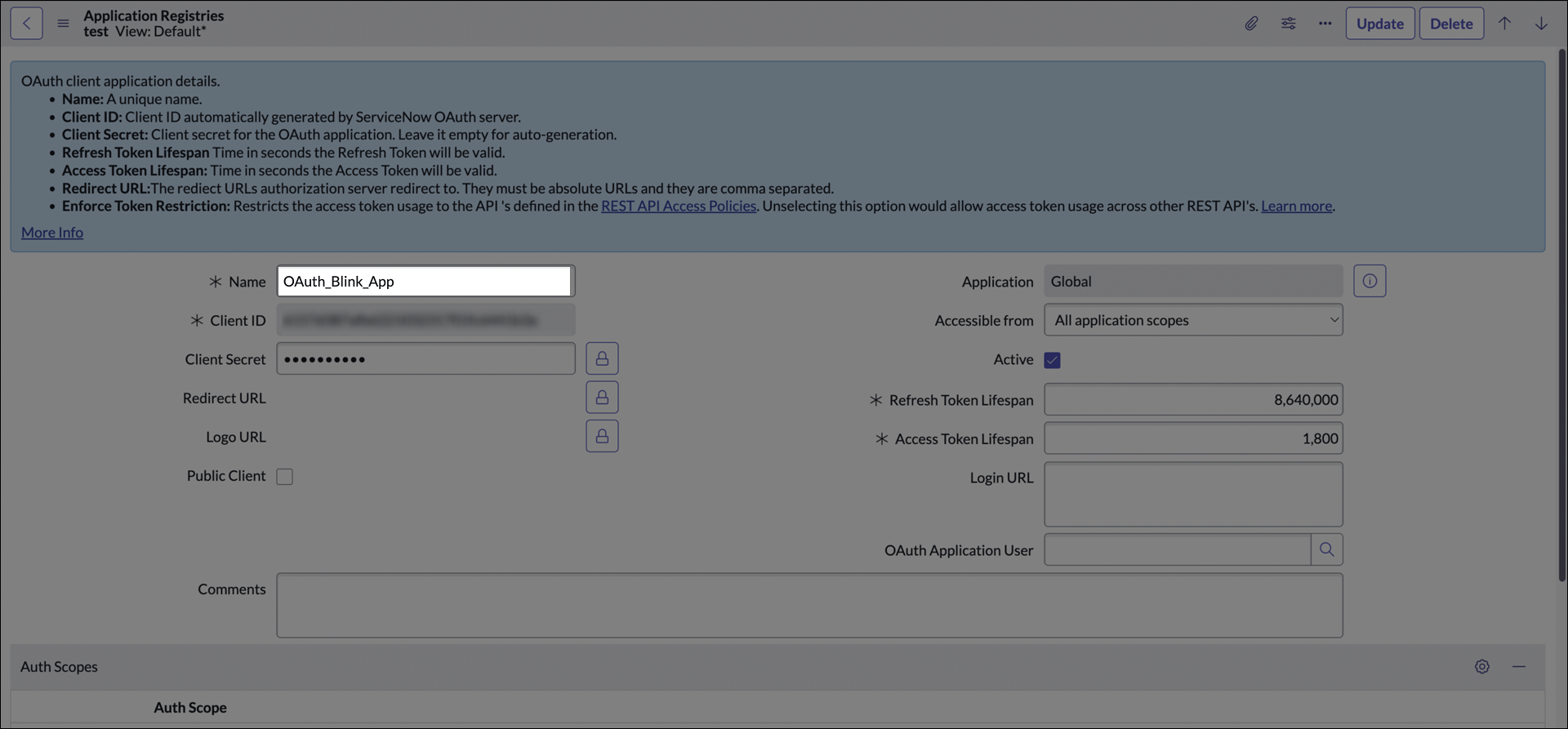Image resolution: width=1568 pixels, height=729 pixels.
Task: Go to next record with down arrow
Action: pos(1541,24)
